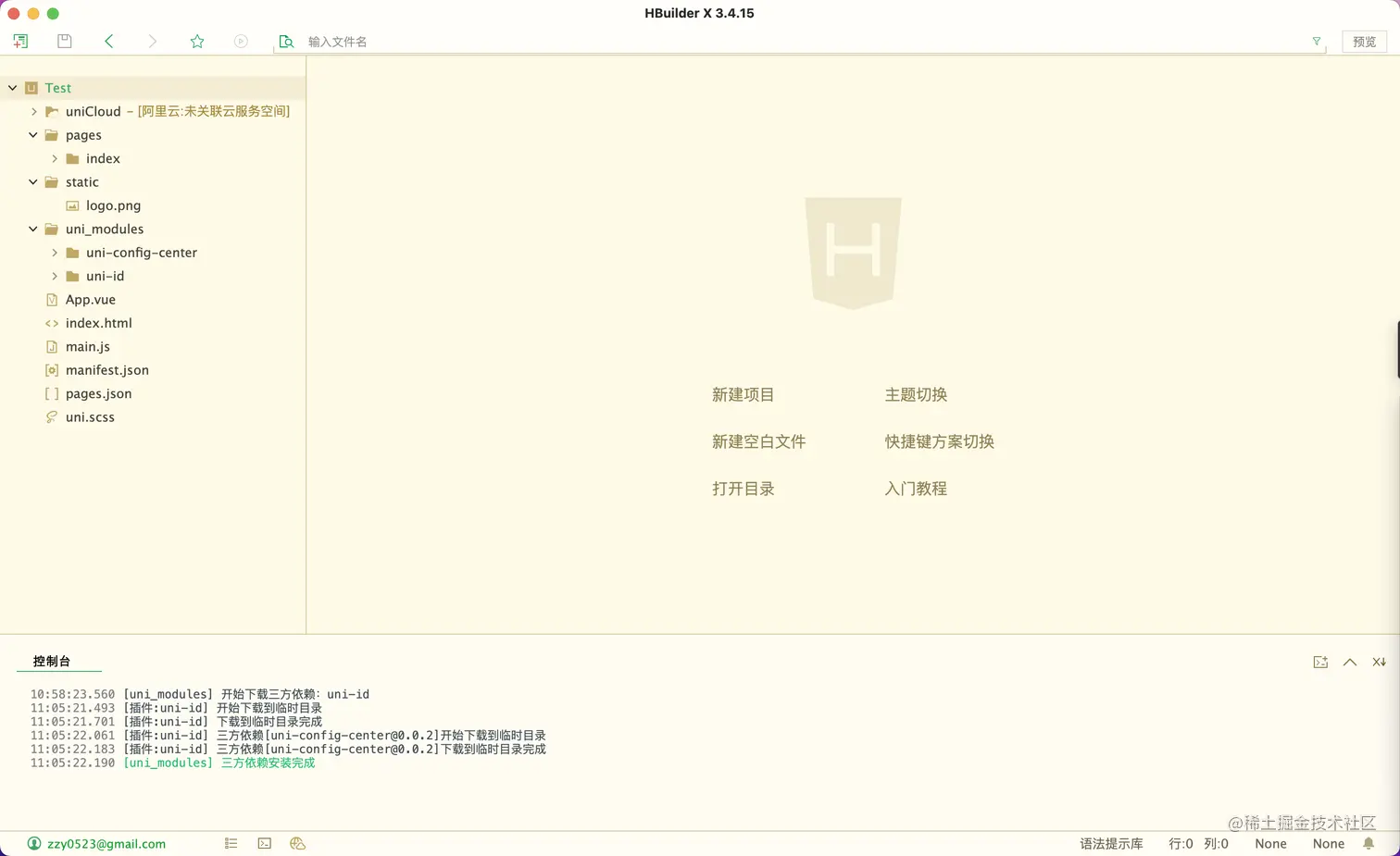Click 新建空白文件 link
Screen dimensions: 1400x856
758,442
